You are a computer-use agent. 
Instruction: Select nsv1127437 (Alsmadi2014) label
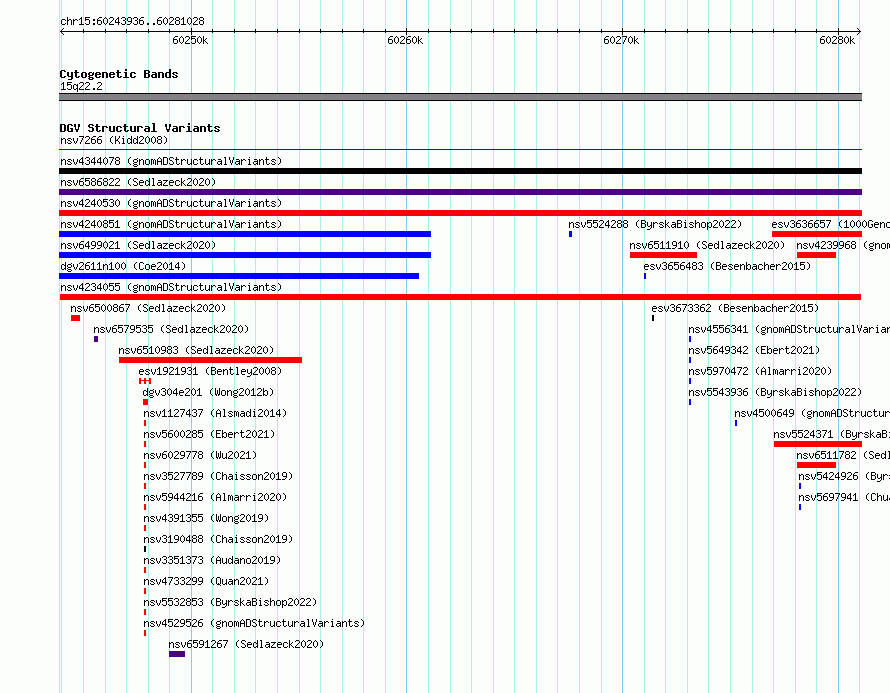(215, 413)
